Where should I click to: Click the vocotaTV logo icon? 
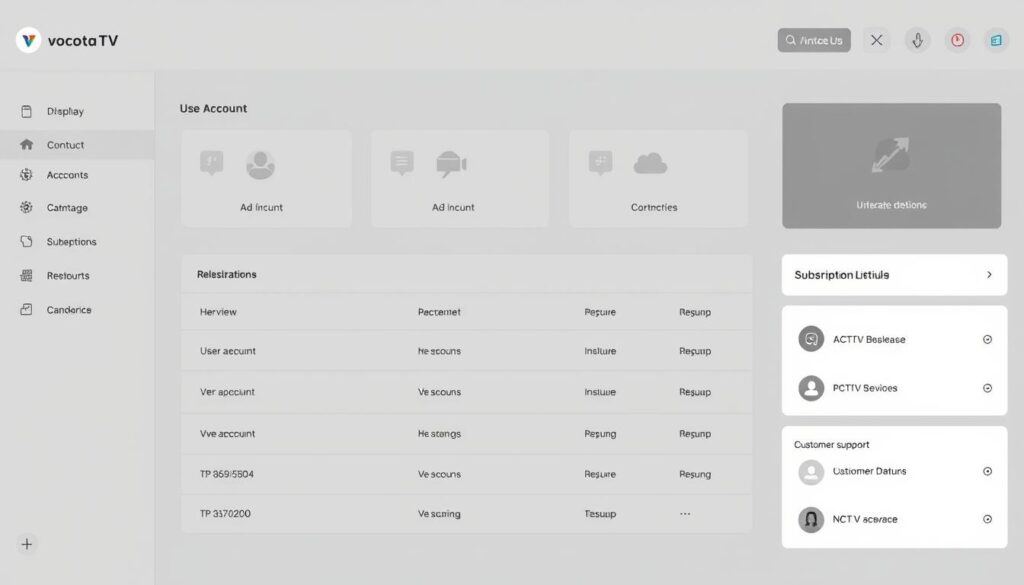pyautogui.click(x=28, y=40)
